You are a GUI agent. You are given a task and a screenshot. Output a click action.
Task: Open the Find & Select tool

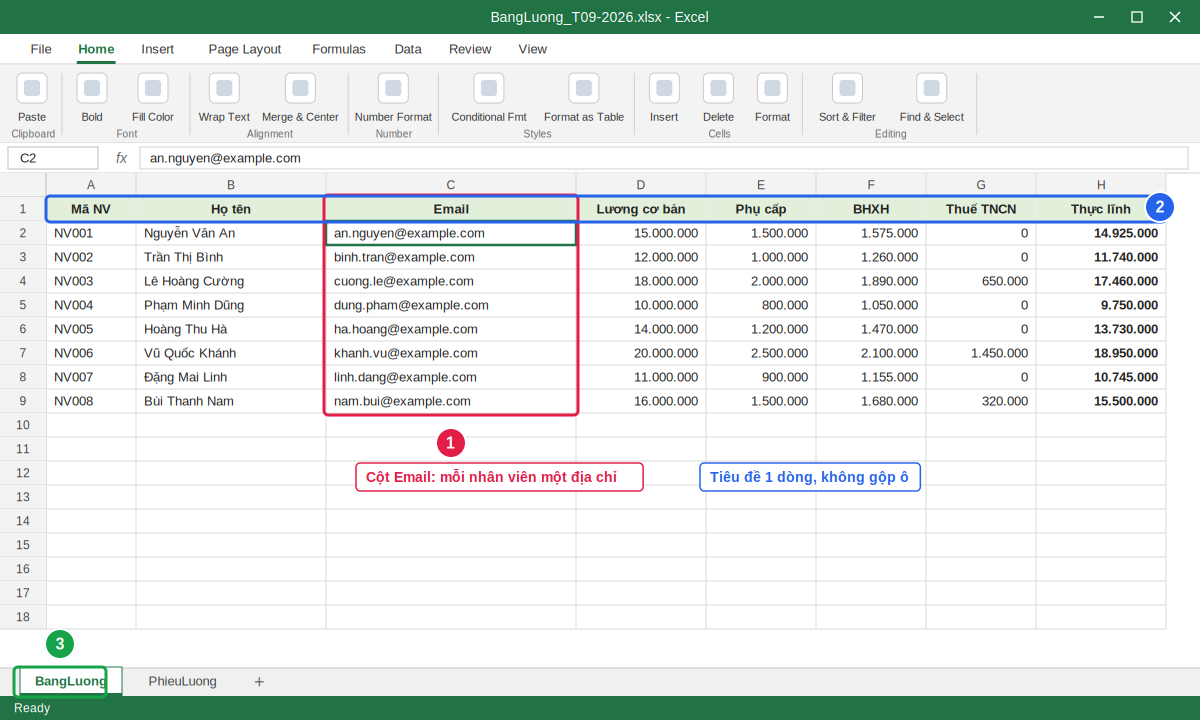pyautogui.click(x=931, y=88)
